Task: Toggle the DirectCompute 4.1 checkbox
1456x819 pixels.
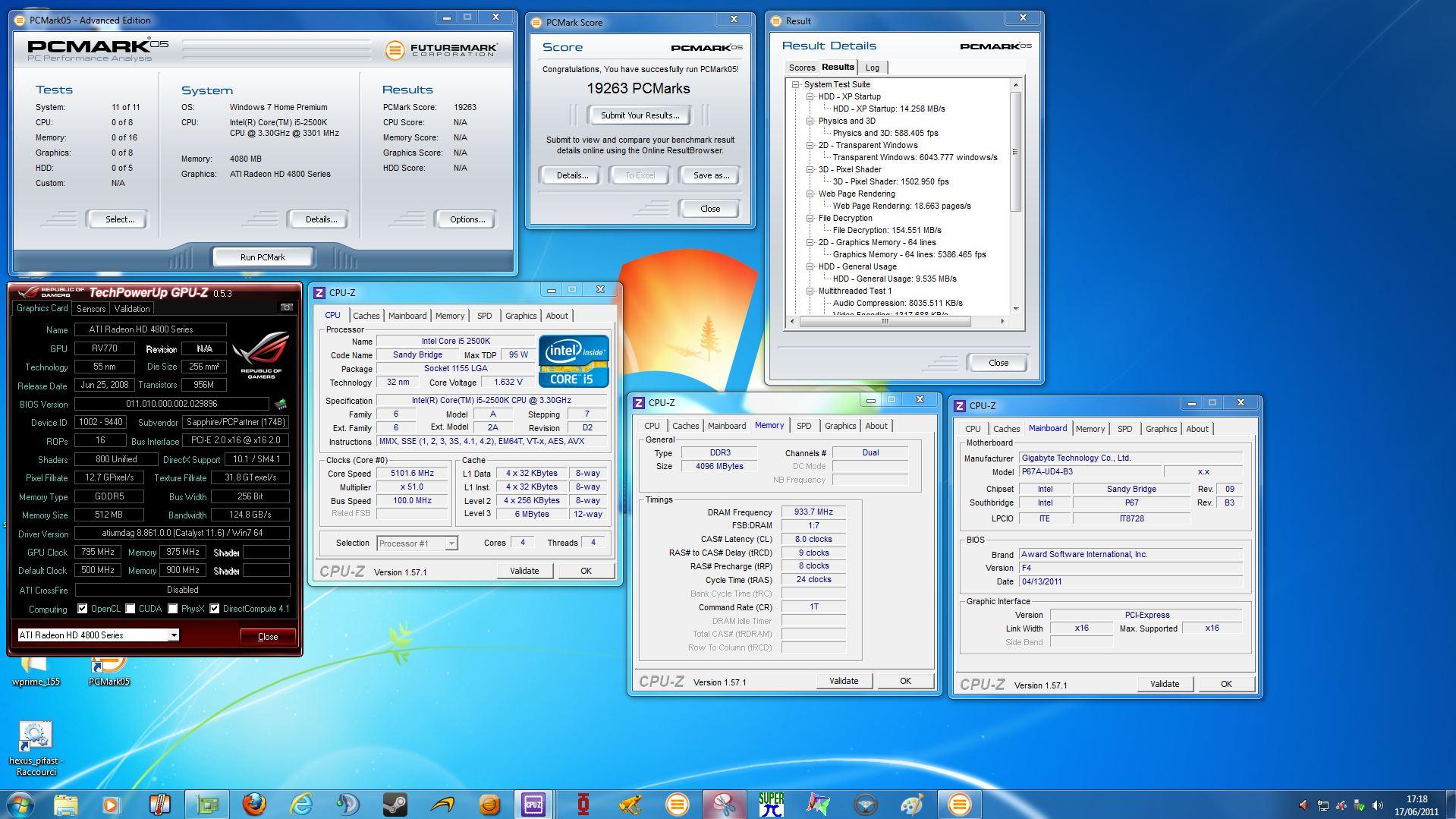Action: [215, 609]
